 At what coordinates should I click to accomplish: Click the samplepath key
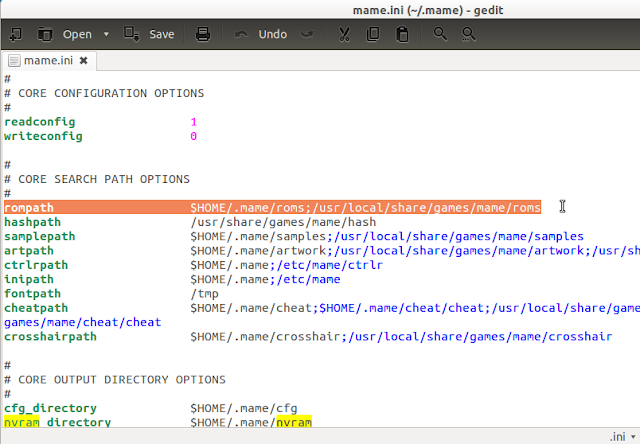coord(40,236)
